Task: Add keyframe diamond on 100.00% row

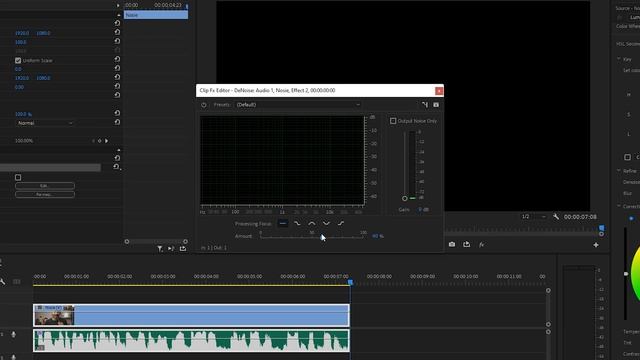Action: 99,141
